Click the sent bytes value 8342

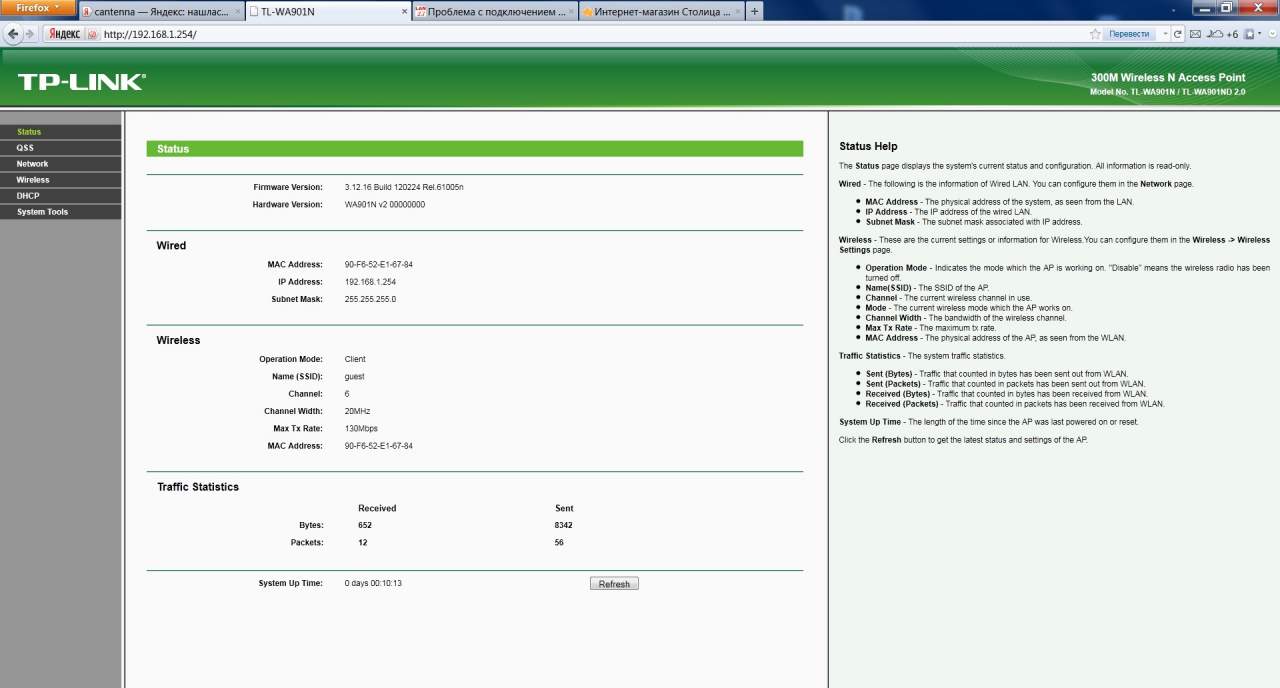tap(564, 525)
